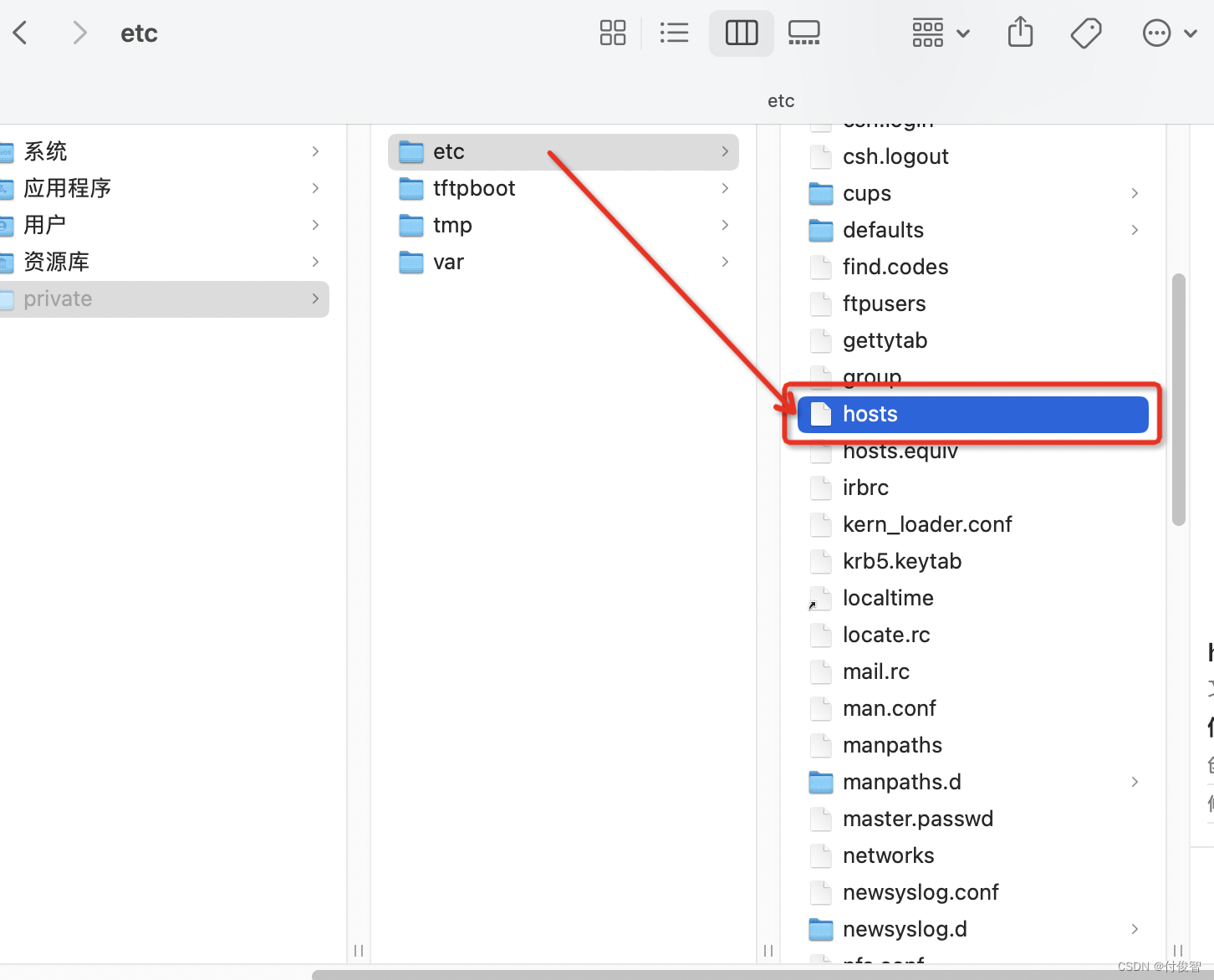Select the ftpusers file
Screen dimensions: 1214x980
[x=973, y=304]
